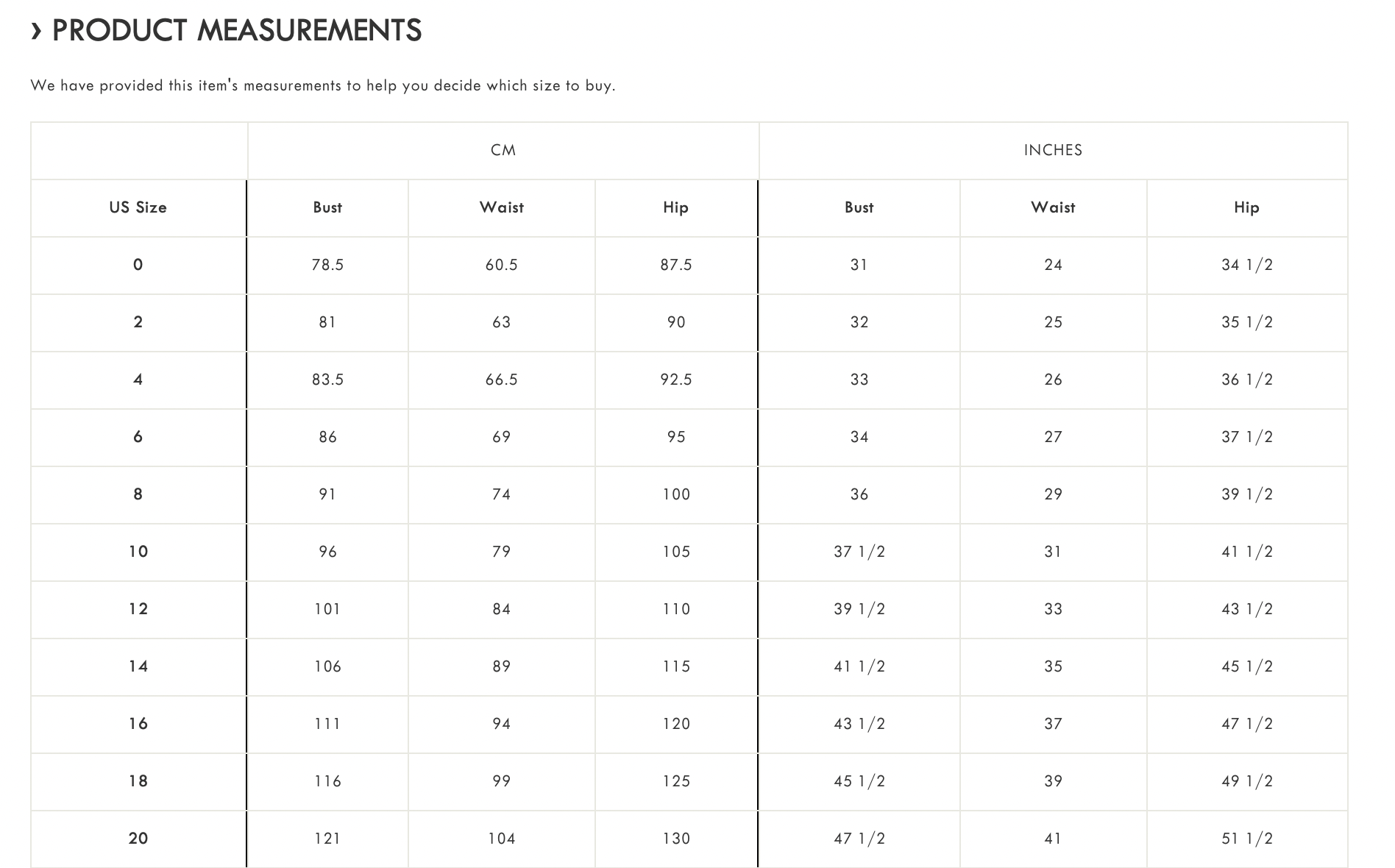
Task: Click the 130 hip centimeter cell
Action: pos(675,839)
